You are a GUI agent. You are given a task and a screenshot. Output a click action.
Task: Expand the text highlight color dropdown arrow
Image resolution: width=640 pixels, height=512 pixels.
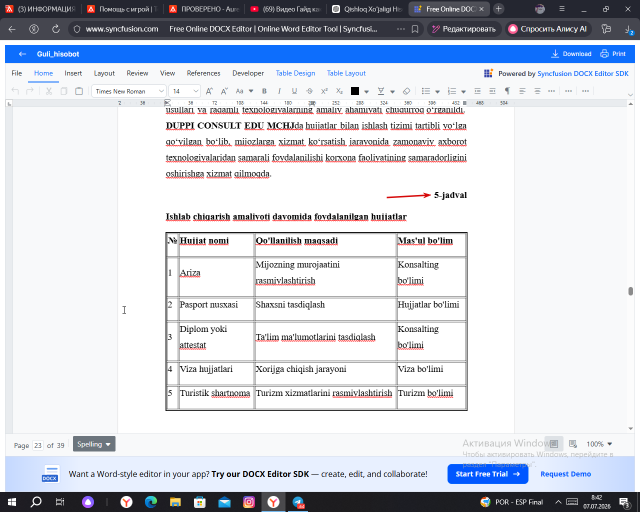point(392,91)
